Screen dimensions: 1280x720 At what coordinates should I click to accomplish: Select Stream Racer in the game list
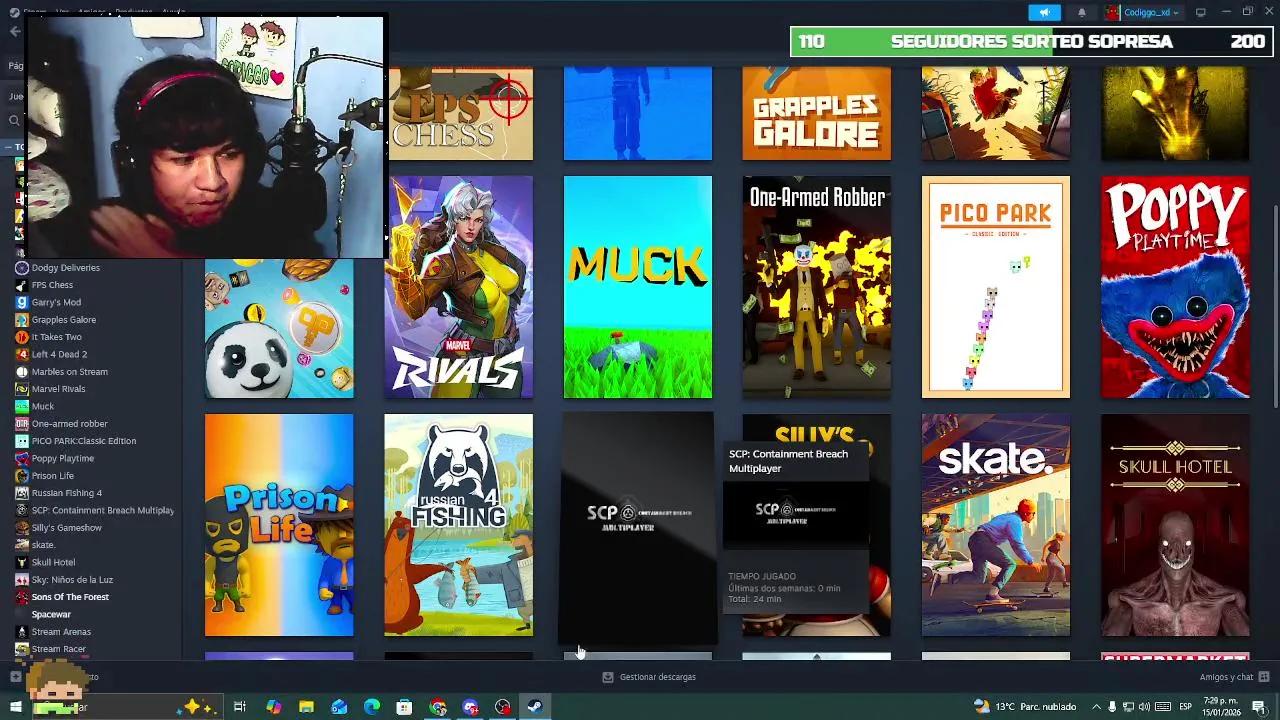[x=59, y=649]
